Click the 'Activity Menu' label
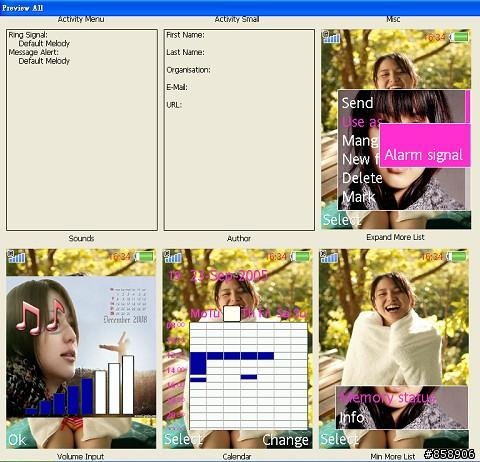Viewport: 480px width, 462px height. pyautogui.click(x=81, y=19)
